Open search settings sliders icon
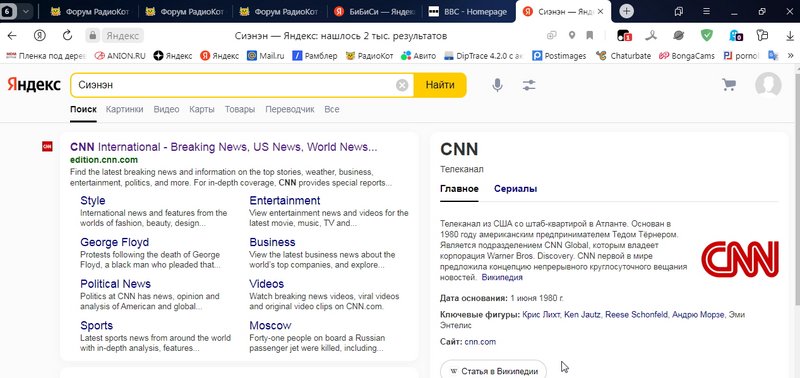 [529, 85]
